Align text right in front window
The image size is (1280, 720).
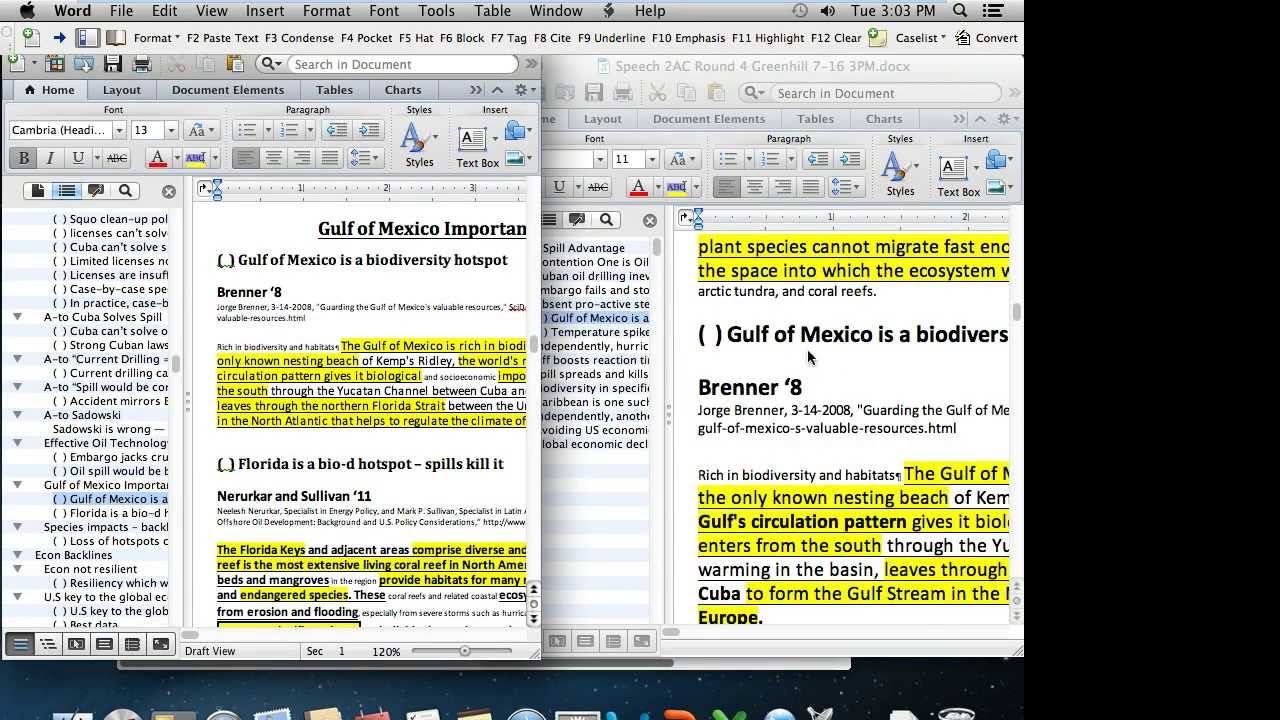301,158
